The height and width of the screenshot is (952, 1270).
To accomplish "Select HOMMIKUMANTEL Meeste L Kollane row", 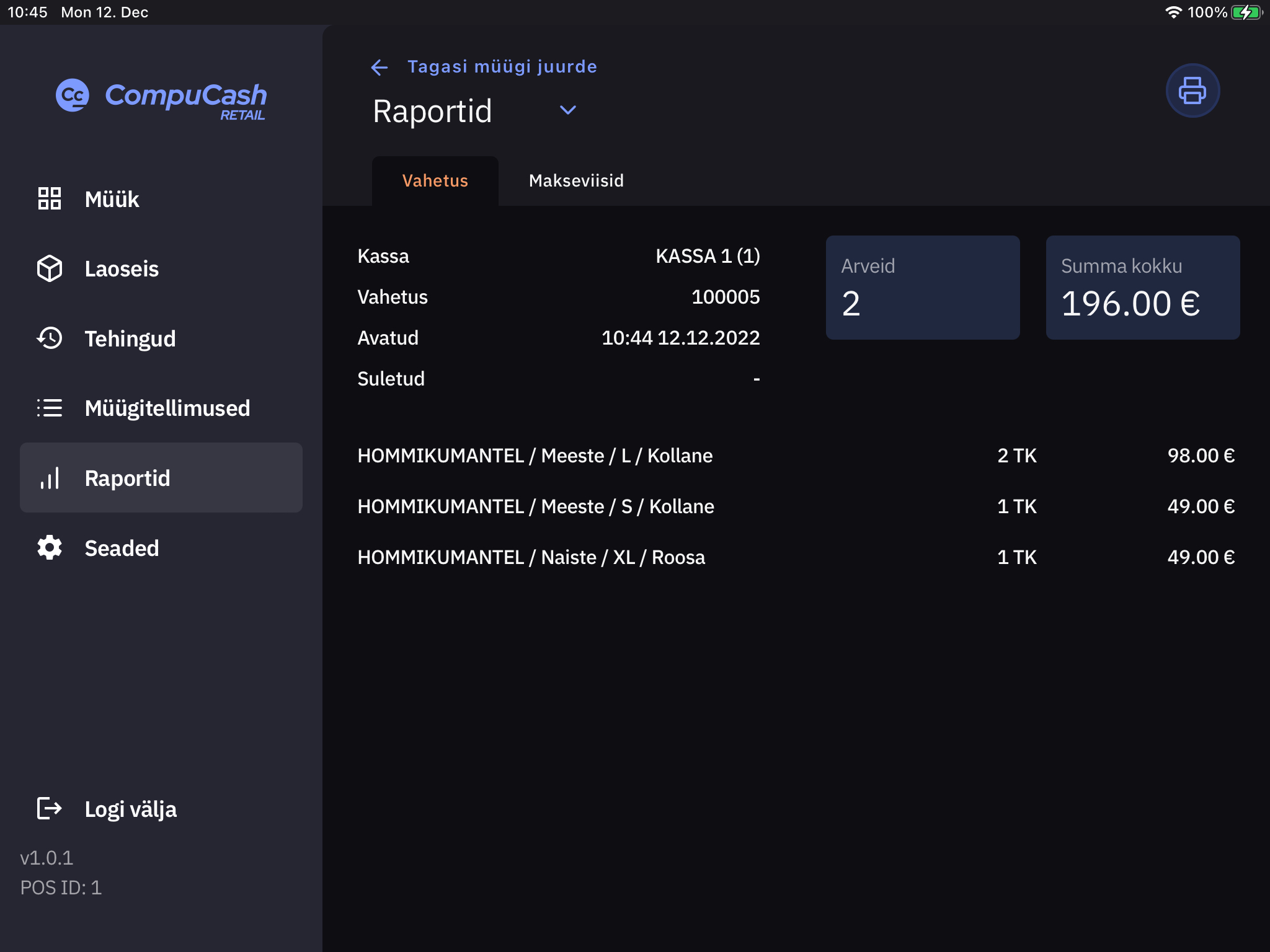I will (x=796, y=456).
